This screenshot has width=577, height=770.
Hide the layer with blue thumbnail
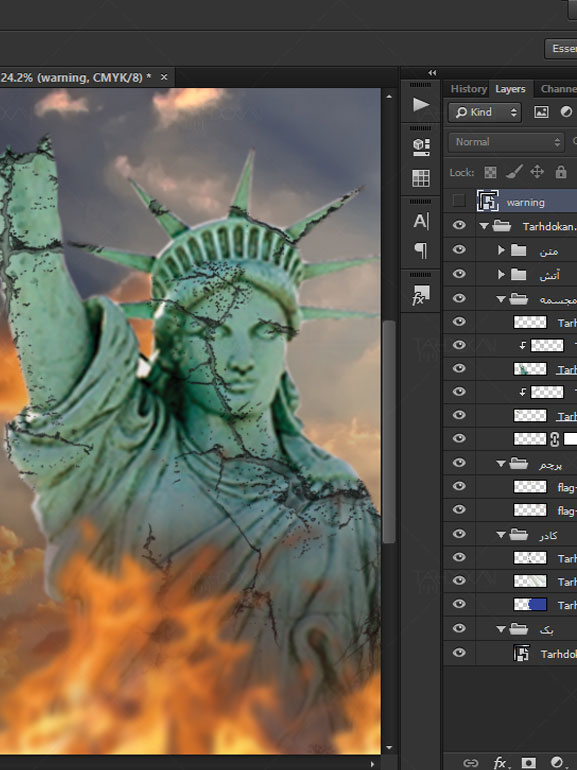pos(459,604)
